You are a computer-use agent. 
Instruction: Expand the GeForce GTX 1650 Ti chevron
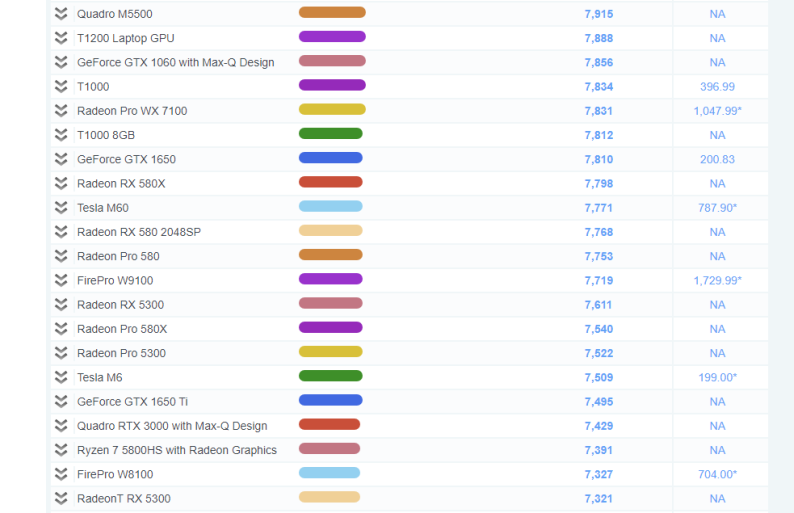[61, 402]
